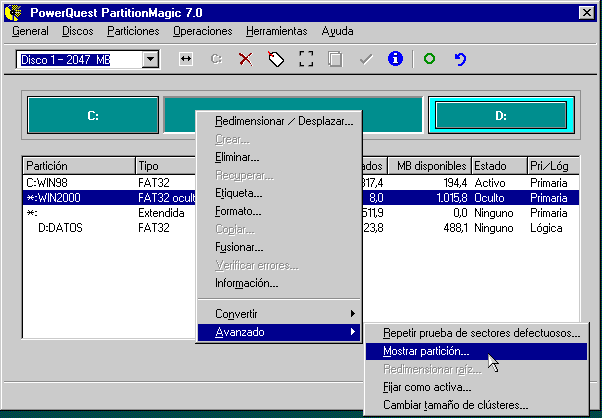The height and width of the screenshot is (418, 602).
Task: Select the C: partition block in disk map
Action: (93, 115)
